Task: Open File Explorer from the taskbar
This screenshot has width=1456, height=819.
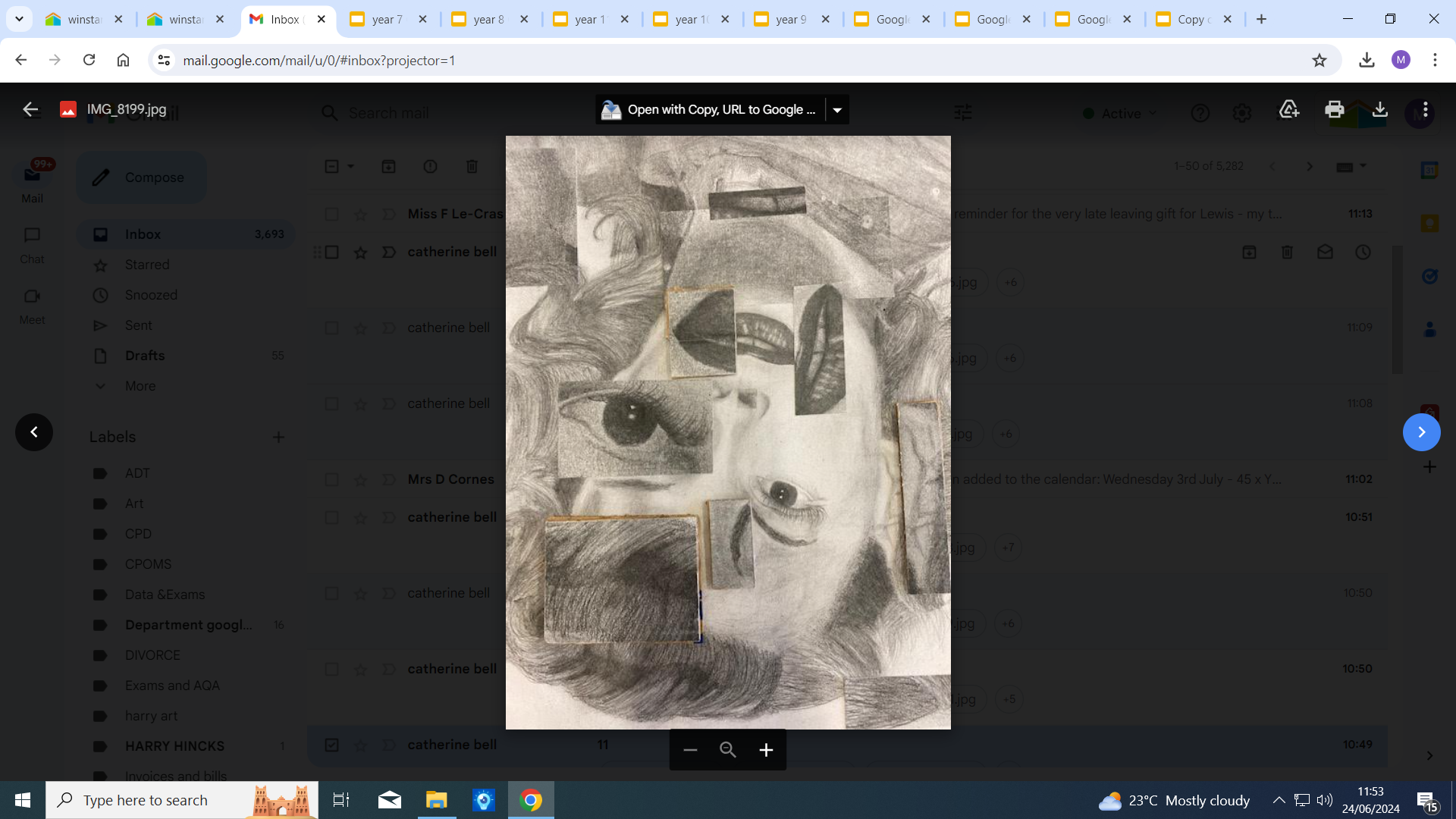Action: (437, 800)
